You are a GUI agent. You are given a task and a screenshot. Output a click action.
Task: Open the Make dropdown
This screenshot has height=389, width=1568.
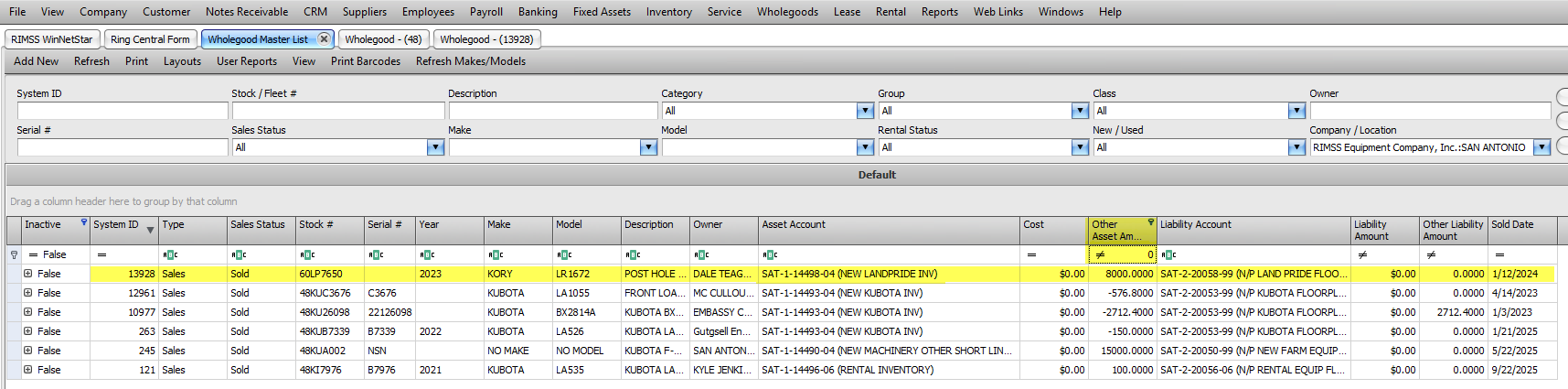point(648,147)
